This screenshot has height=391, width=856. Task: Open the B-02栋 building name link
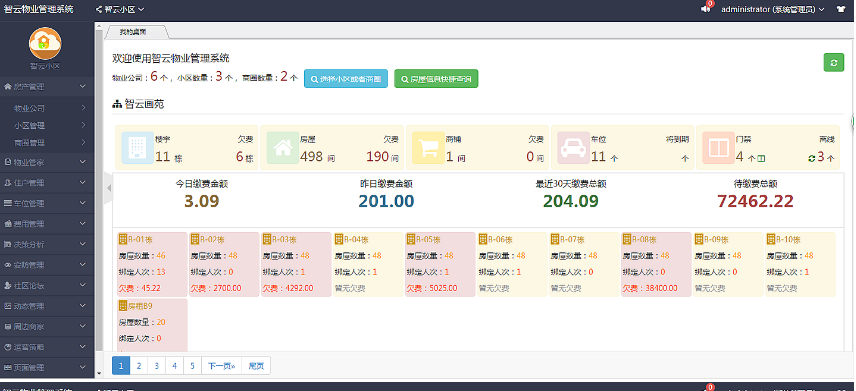[x=212, y=239]
